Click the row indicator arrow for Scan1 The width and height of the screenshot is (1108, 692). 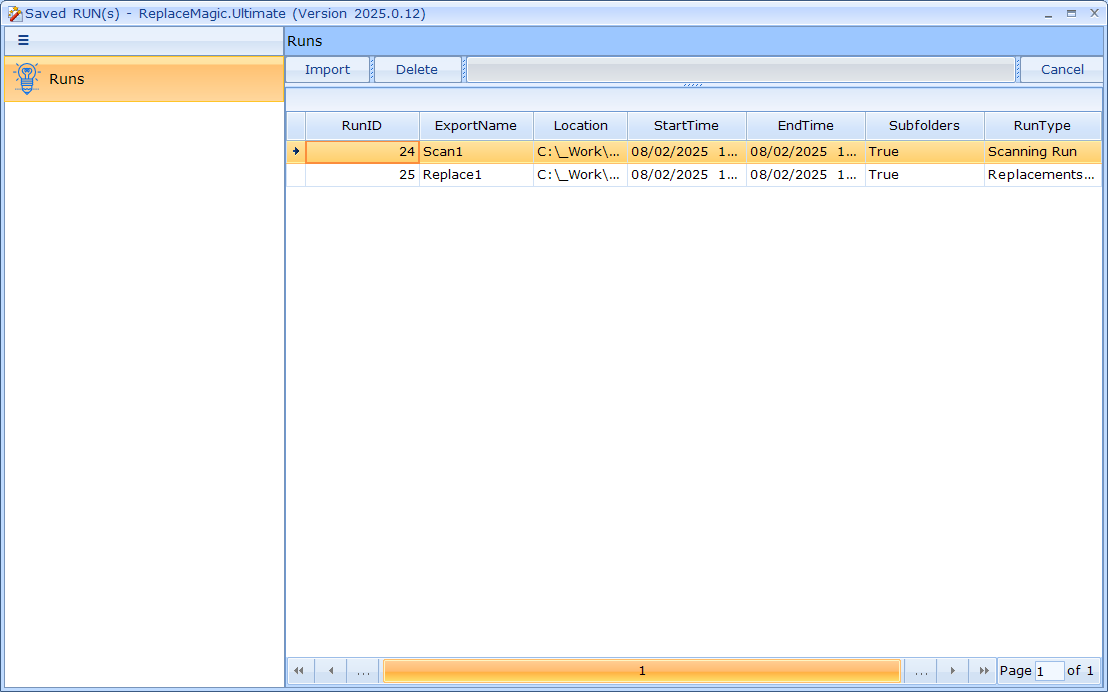(296, 152)
